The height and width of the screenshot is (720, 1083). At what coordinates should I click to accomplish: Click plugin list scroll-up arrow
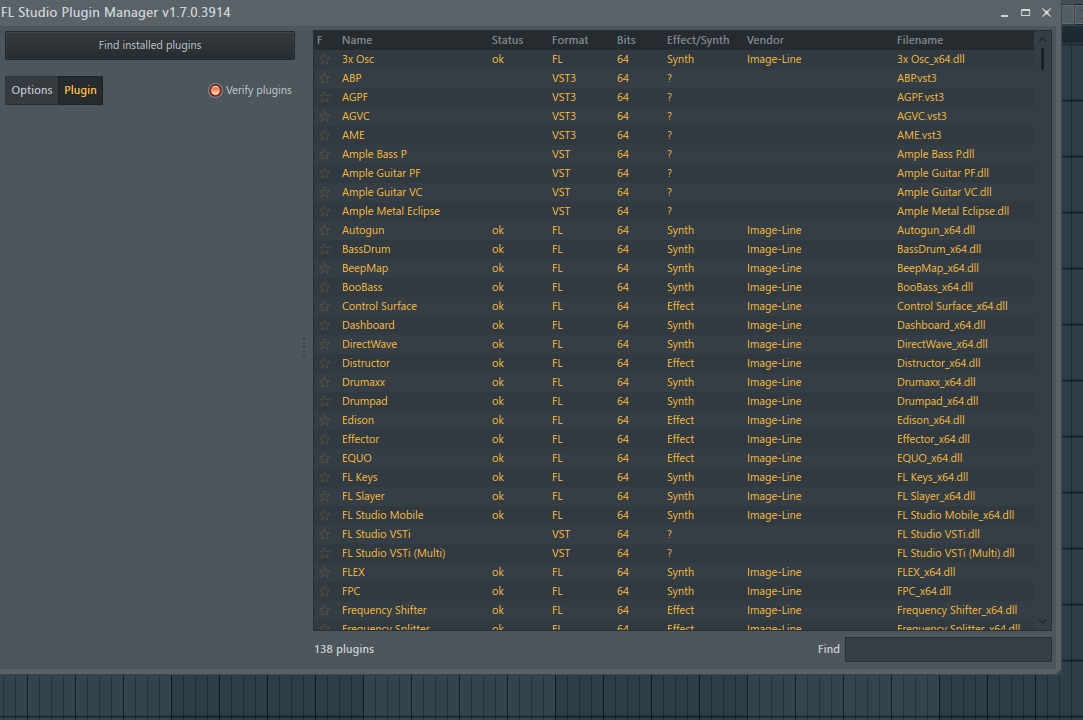tap(1043, 39)
